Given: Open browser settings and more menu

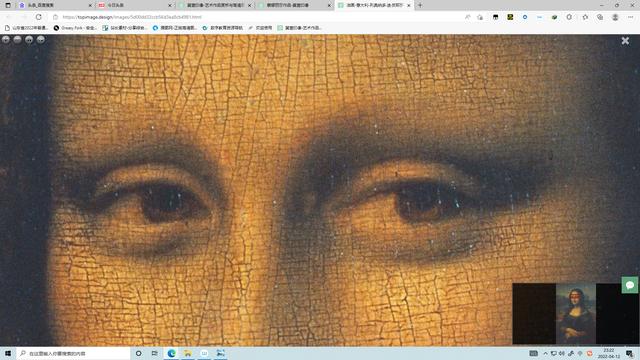Looking at the screenshot, I should point(631,17).
